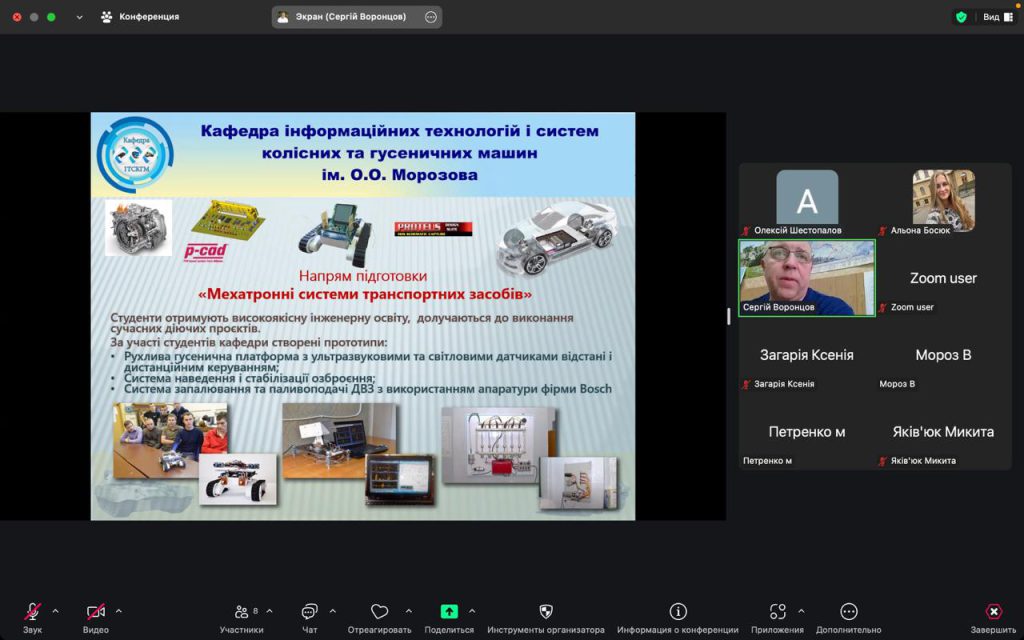Click the red Завершить end button
The image size is (1024, 640).
(993, 612)
